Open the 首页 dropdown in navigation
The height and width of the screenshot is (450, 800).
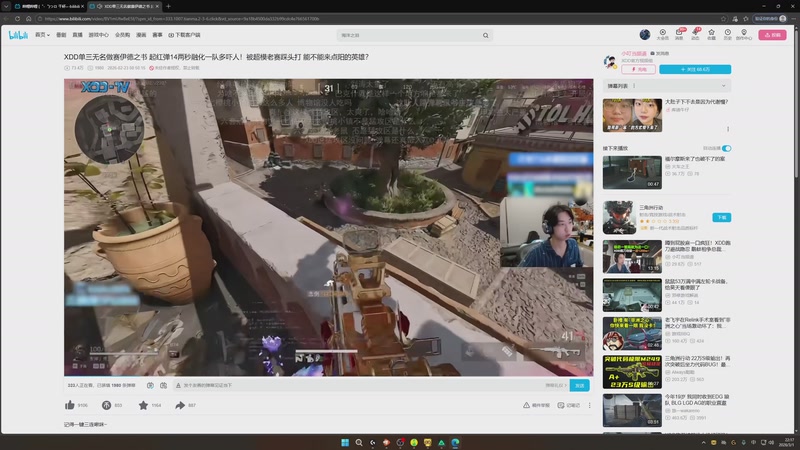[x=42, y=35]
